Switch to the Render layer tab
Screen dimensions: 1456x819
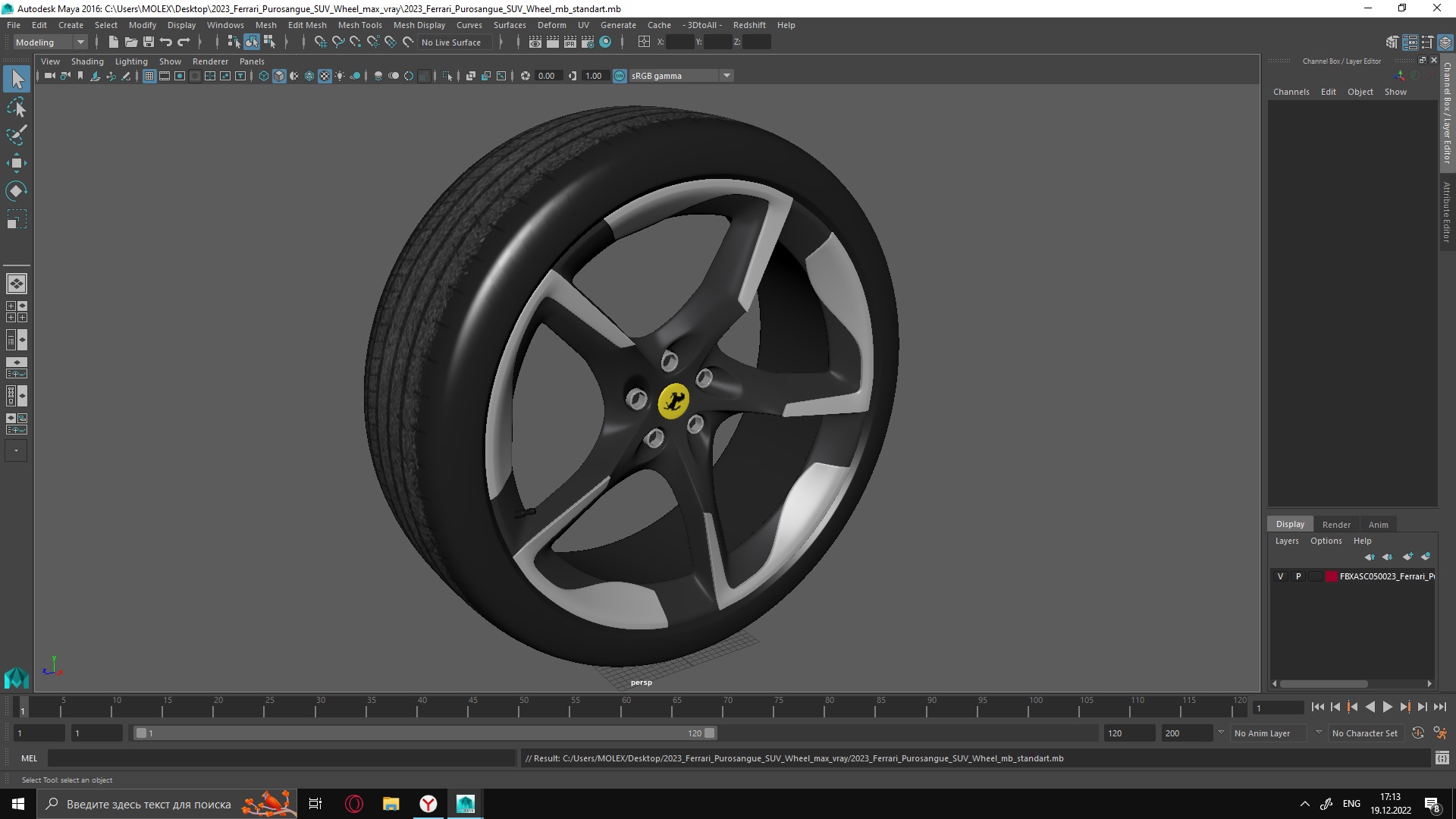pos(1336,525)
